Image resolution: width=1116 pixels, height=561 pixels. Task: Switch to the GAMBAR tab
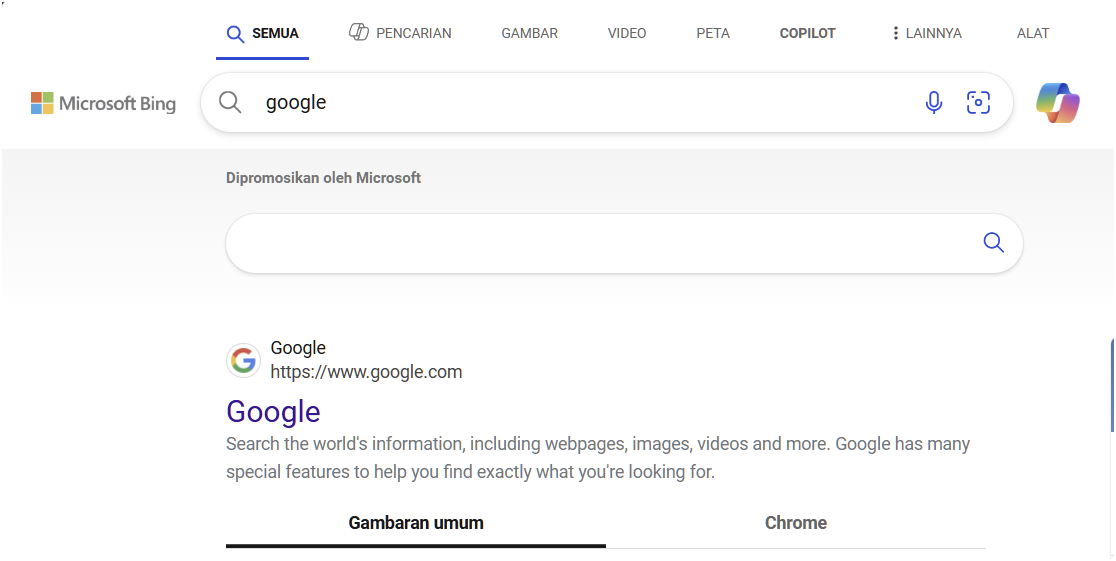coord(530,33)
